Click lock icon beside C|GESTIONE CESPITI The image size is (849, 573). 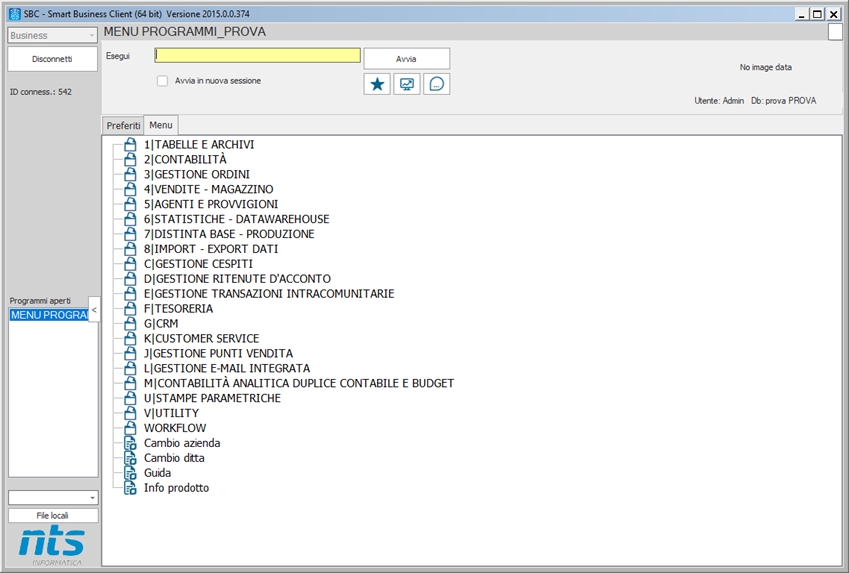[x=130, y=263]
